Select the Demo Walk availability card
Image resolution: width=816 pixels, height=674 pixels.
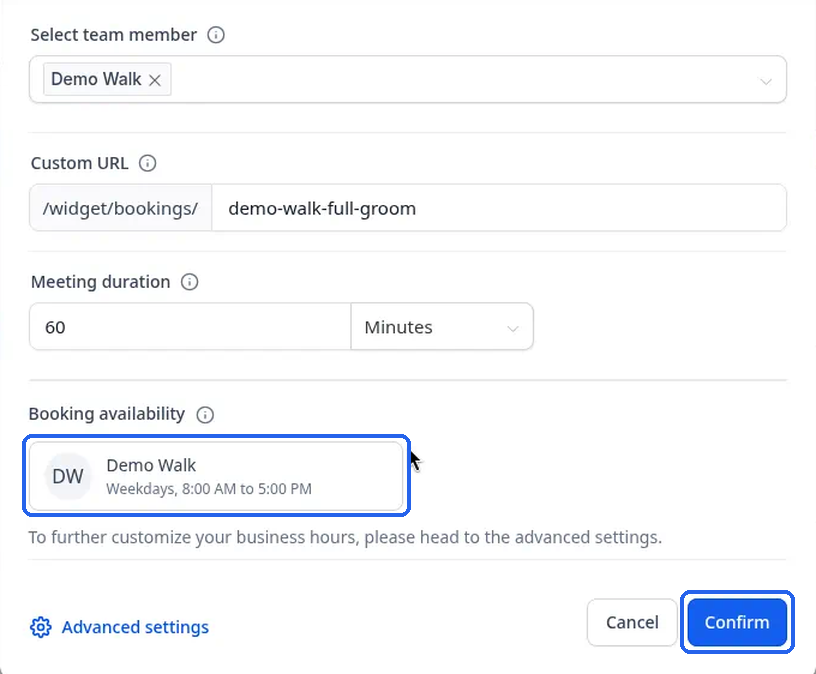coord(216,476)
